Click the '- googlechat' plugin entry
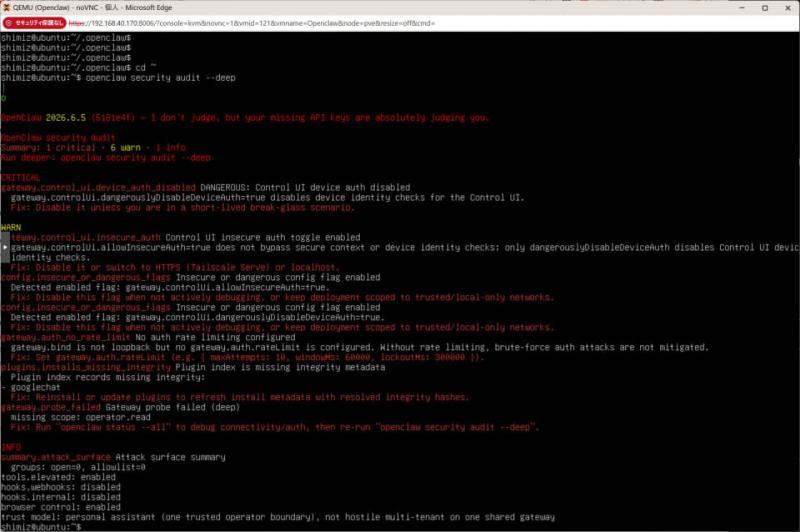 [31, 388]
